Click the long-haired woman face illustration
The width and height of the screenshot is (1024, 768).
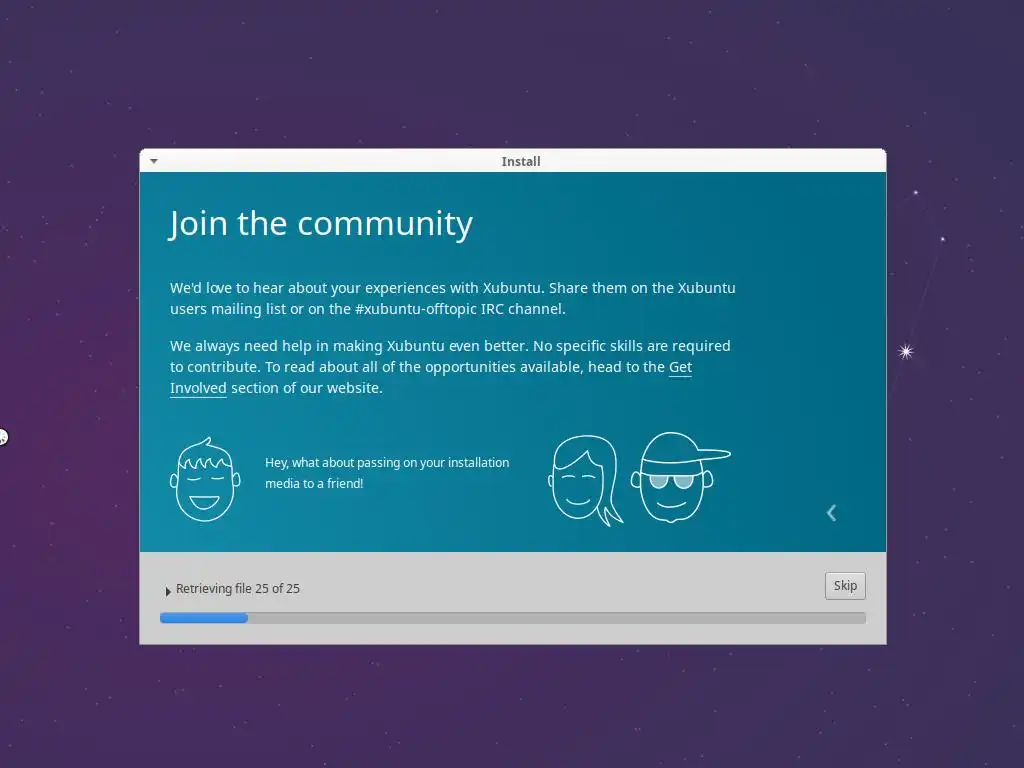(584, 480)
